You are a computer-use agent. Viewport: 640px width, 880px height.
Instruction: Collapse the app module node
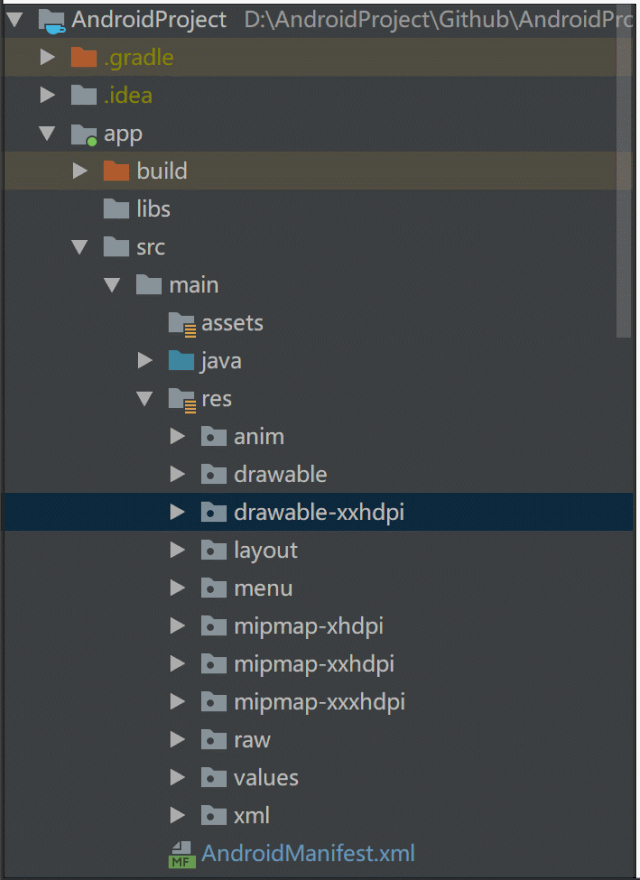[x=46, y=133]
